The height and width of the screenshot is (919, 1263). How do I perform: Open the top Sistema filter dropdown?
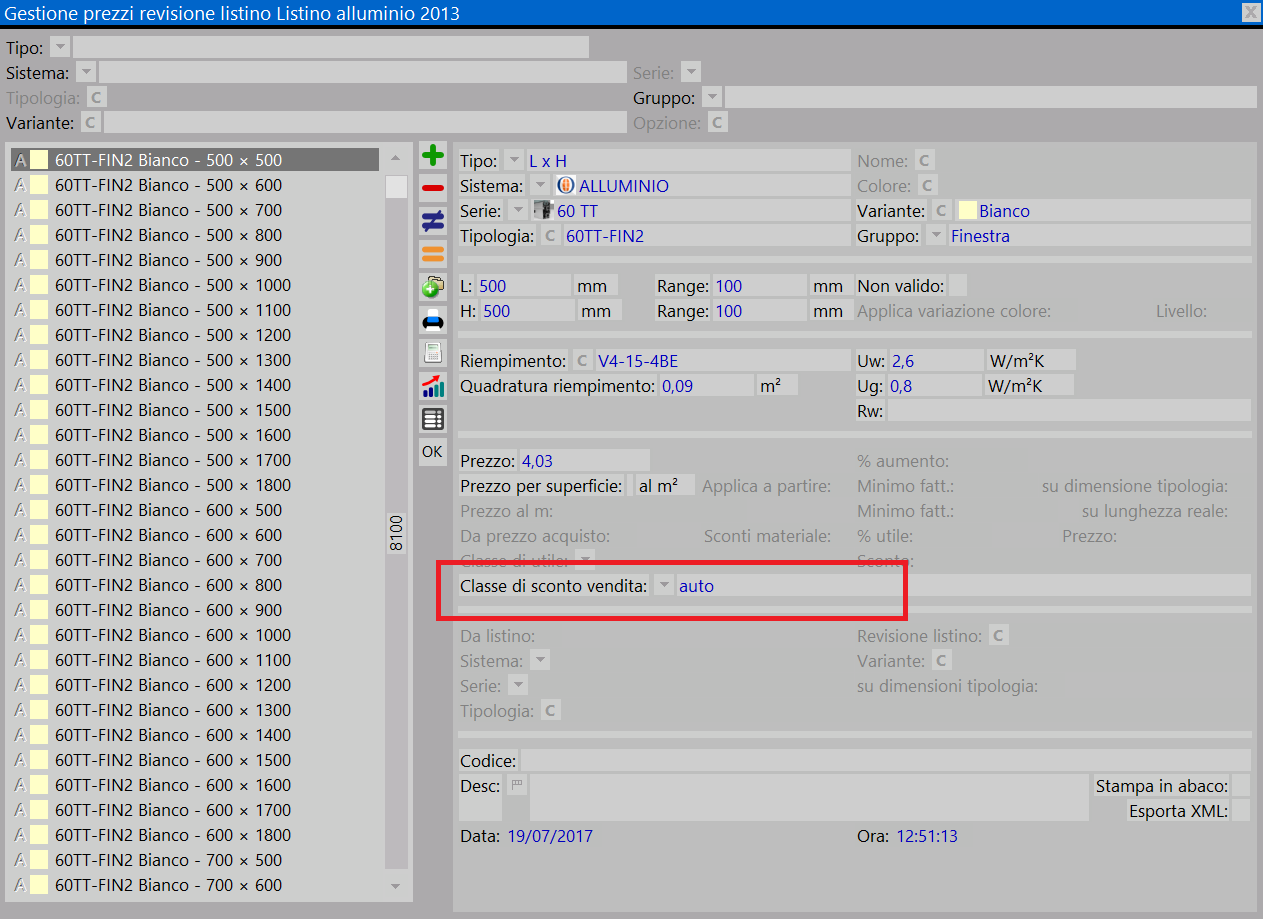point(86,73)
